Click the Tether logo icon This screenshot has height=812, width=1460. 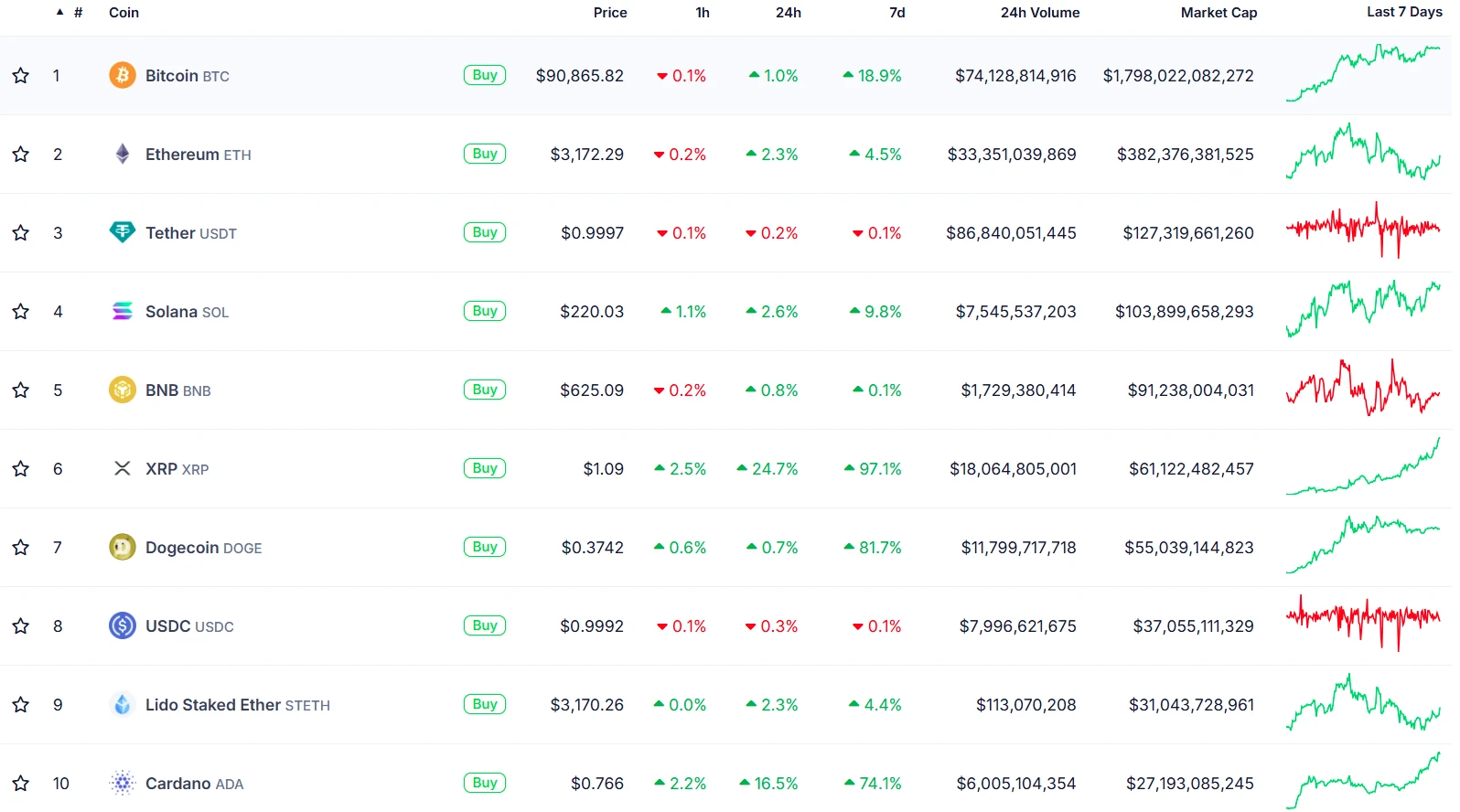coord(123,232)
